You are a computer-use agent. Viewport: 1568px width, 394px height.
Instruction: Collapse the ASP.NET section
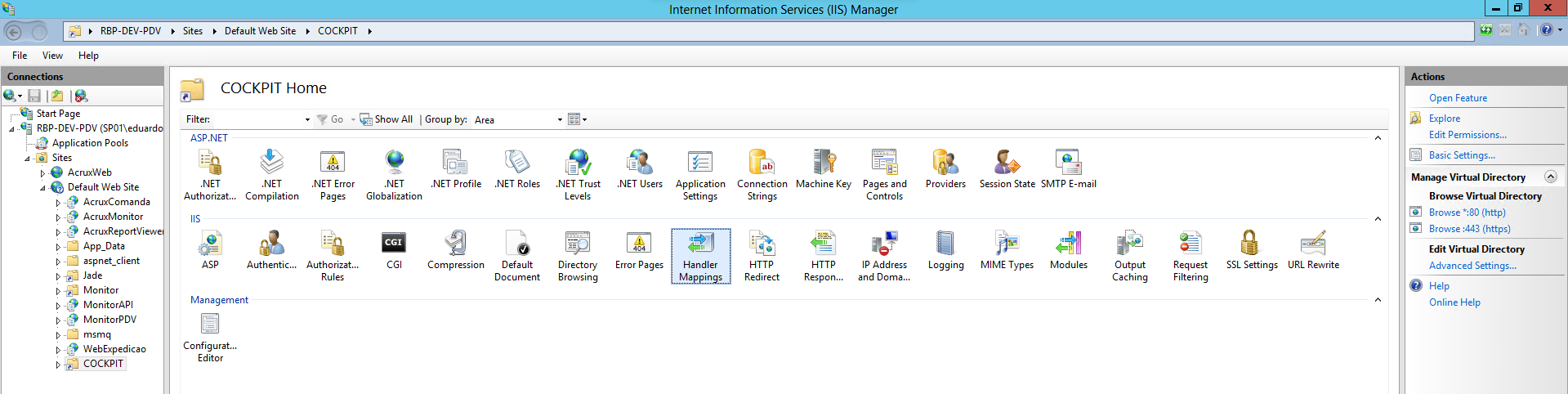pos(1378,138)
